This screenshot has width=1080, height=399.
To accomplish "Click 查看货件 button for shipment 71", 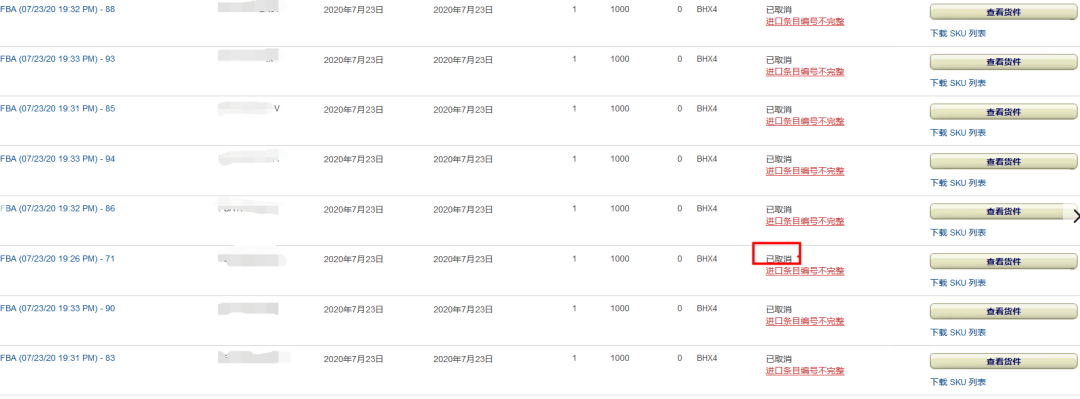I will (1003, 261).
